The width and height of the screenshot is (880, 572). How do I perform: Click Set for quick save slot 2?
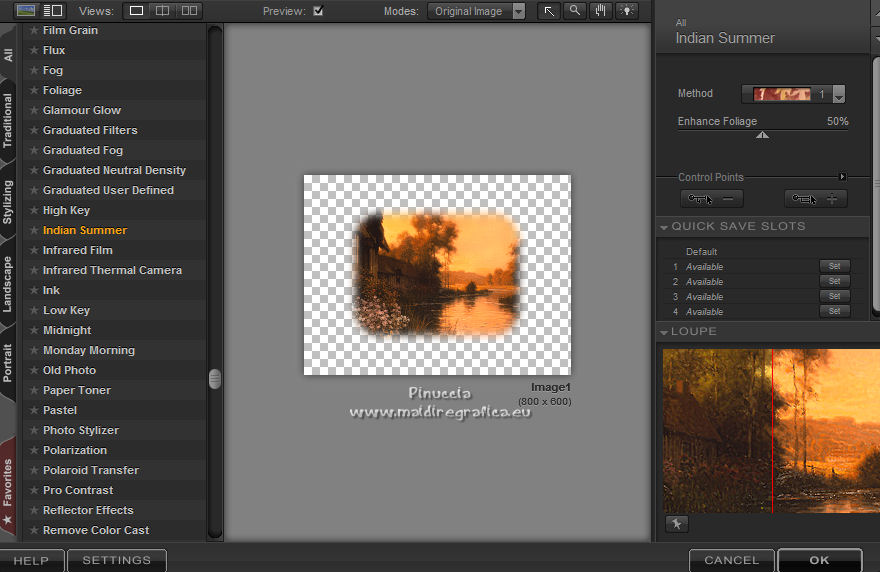835,281
